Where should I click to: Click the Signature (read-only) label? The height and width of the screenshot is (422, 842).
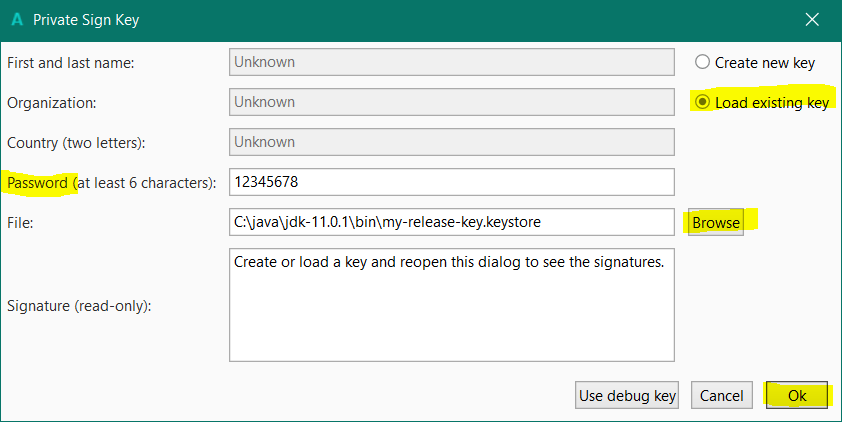[79, 305]
